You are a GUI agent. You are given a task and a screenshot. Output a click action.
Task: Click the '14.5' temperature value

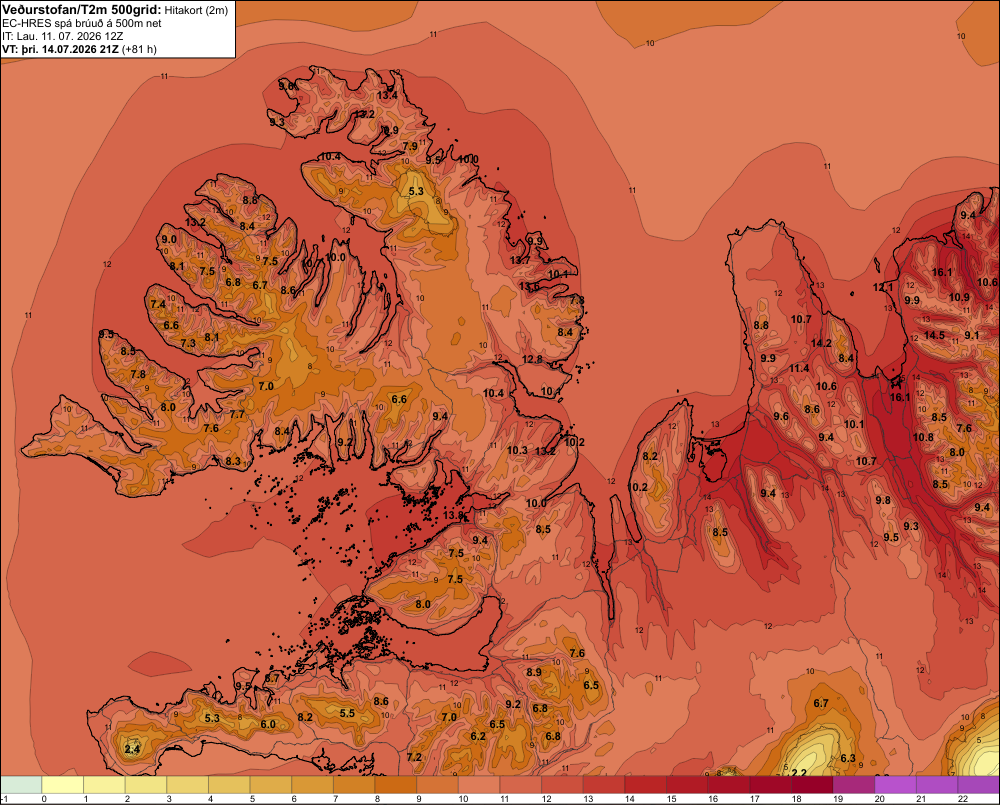click(x=934, y=336)
